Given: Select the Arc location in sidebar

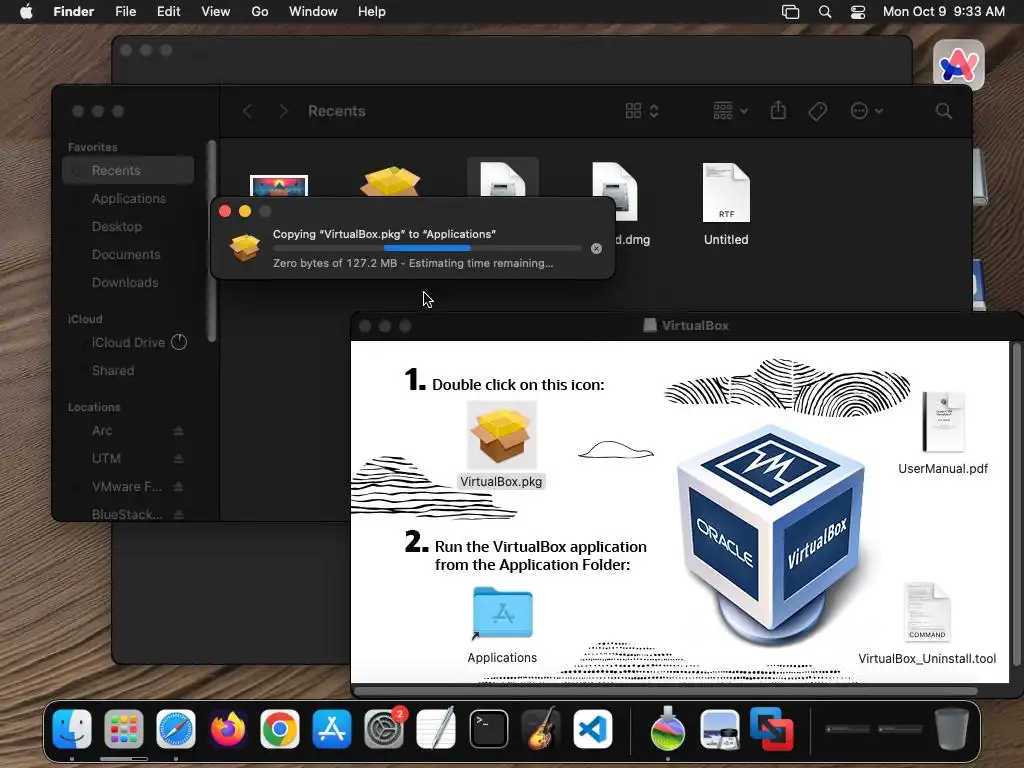Looking at the screenshot, I should (102, 431).
